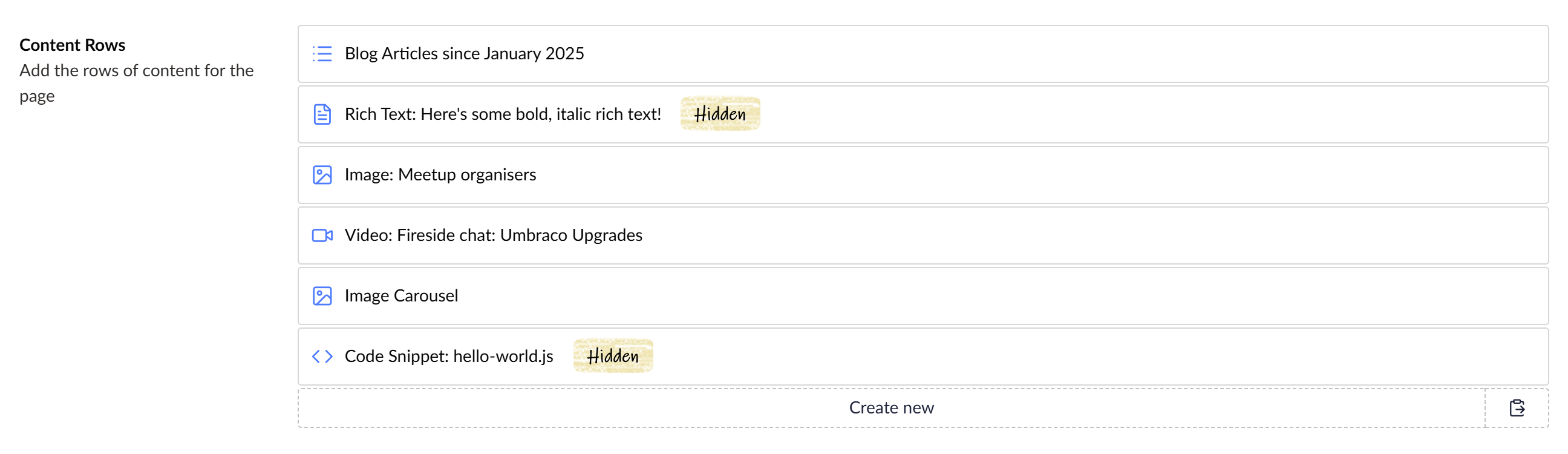Image resolution: width=1568 pixels, height=454 pixels.
Task: Open Video: Fireside chat: Umbraco Upgrades
Action: 493,235
